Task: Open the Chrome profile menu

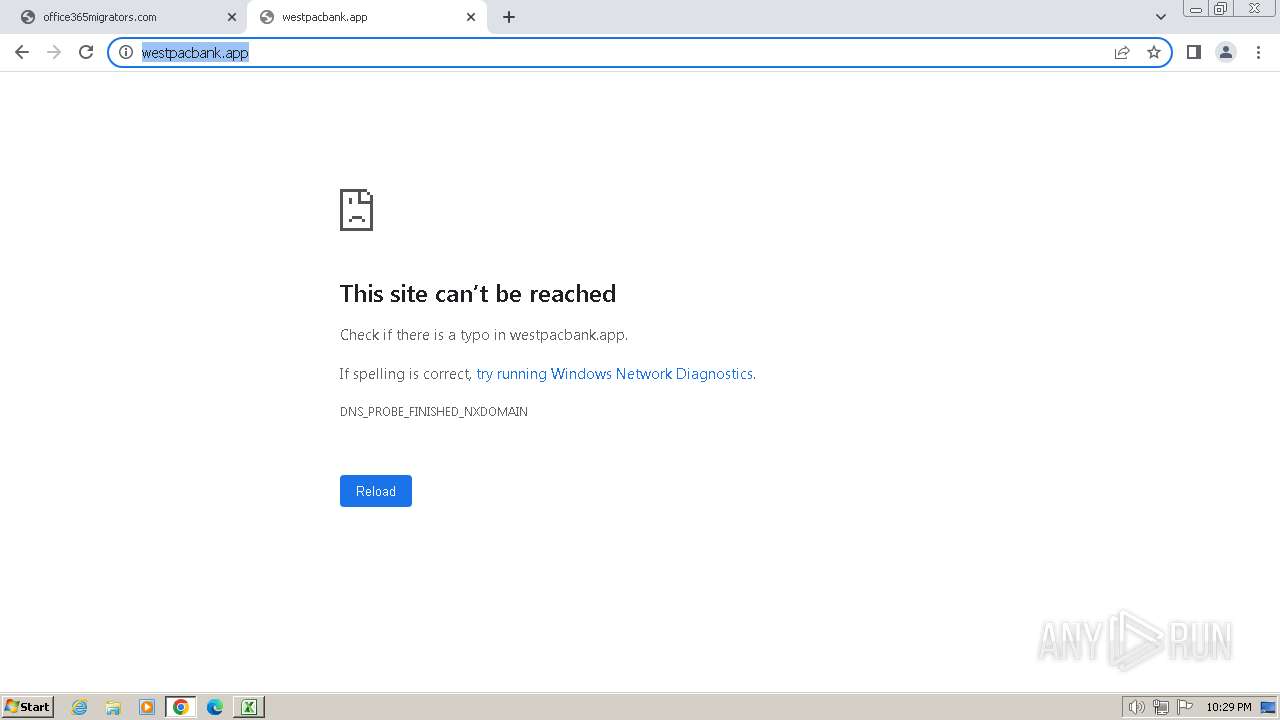Action: tap(1226, 52)
